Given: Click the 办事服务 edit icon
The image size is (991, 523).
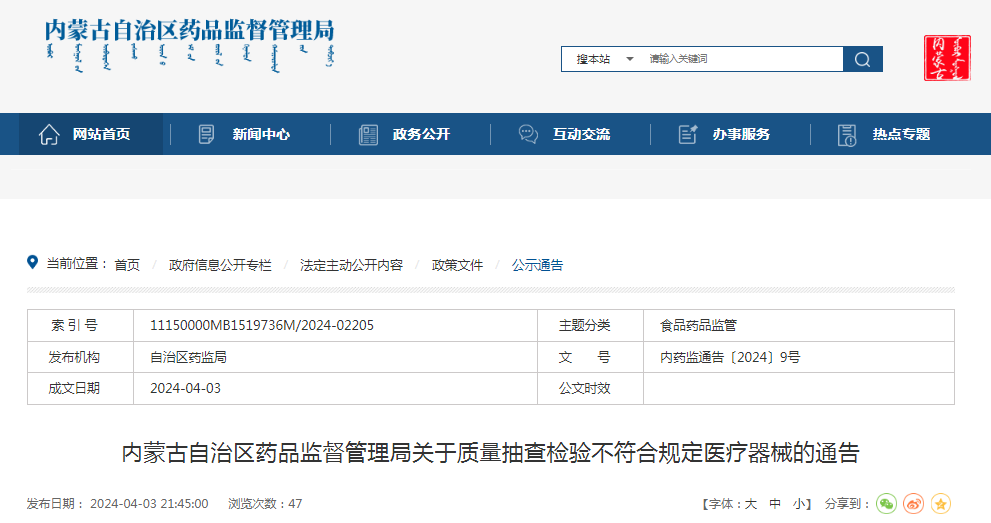Looking at the screenshot, I should coord(687,134).
